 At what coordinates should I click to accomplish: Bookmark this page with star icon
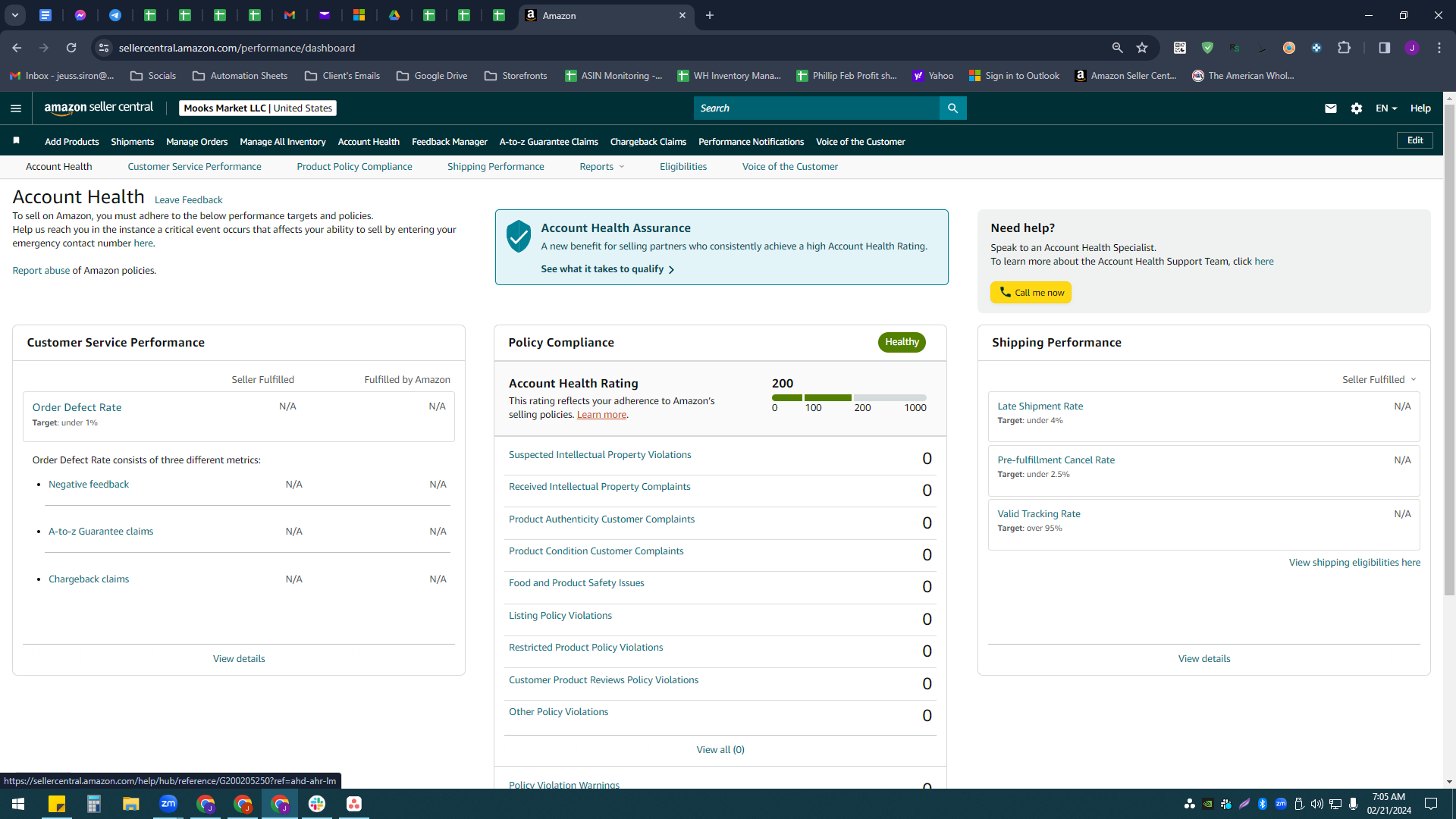(x=1142, y=48)
